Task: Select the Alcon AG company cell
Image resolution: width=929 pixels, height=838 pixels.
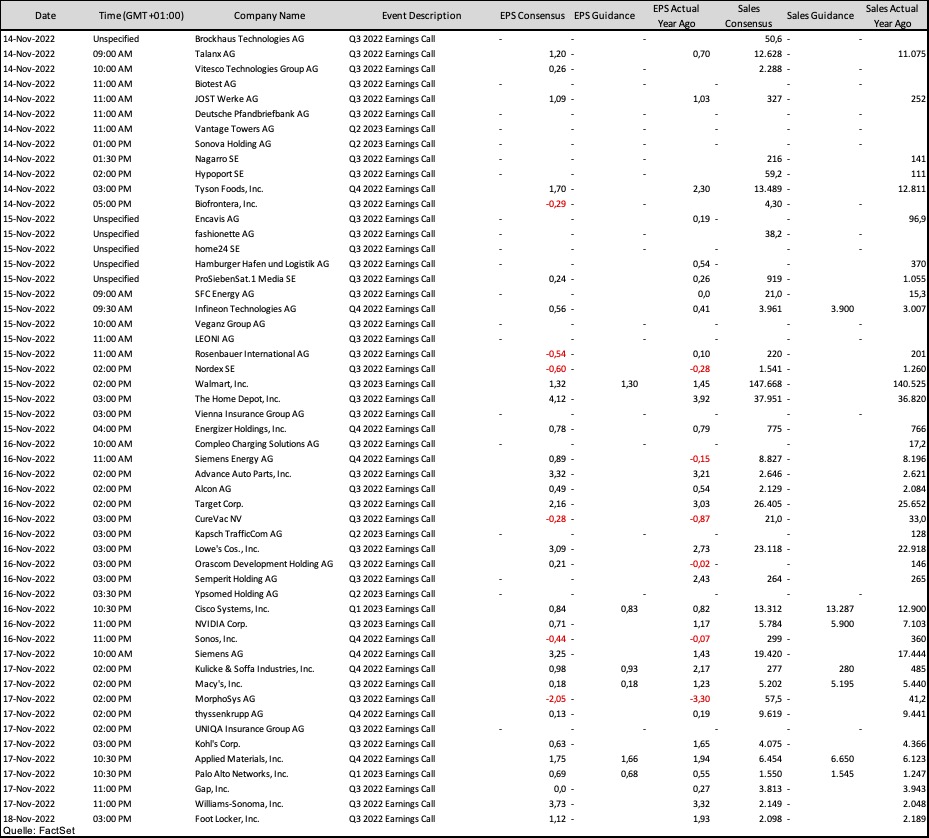Action: point(213,489)
